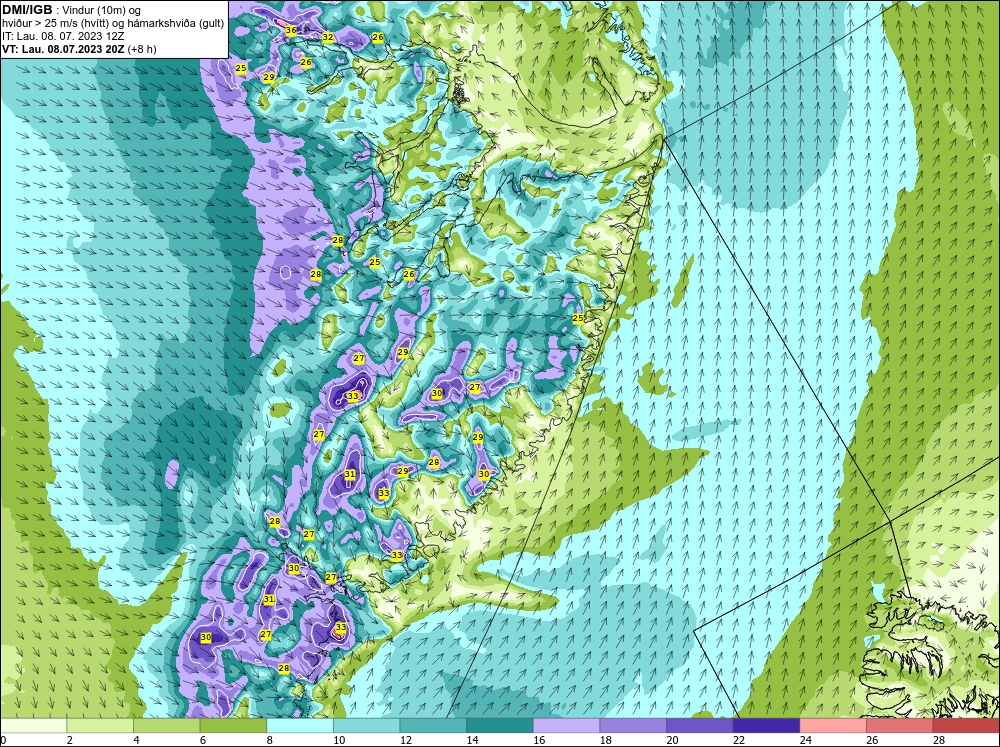Select the 26–28 m/s salmon red swatch
This screenshot has height=747, width=1000.
[900, 725]
